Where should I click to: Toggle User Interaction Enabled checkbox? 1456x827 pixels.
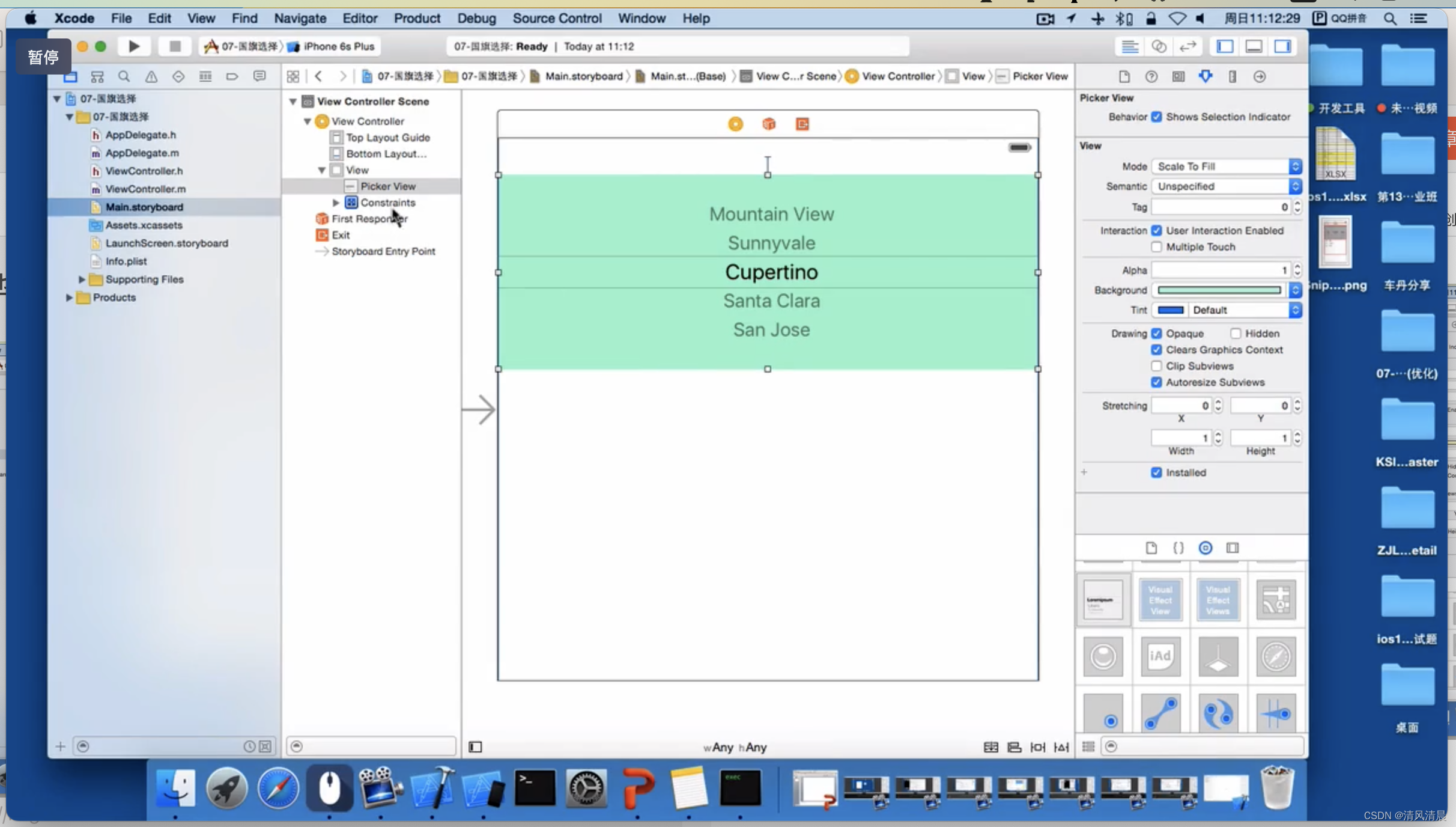click(x=1158, y=230)
